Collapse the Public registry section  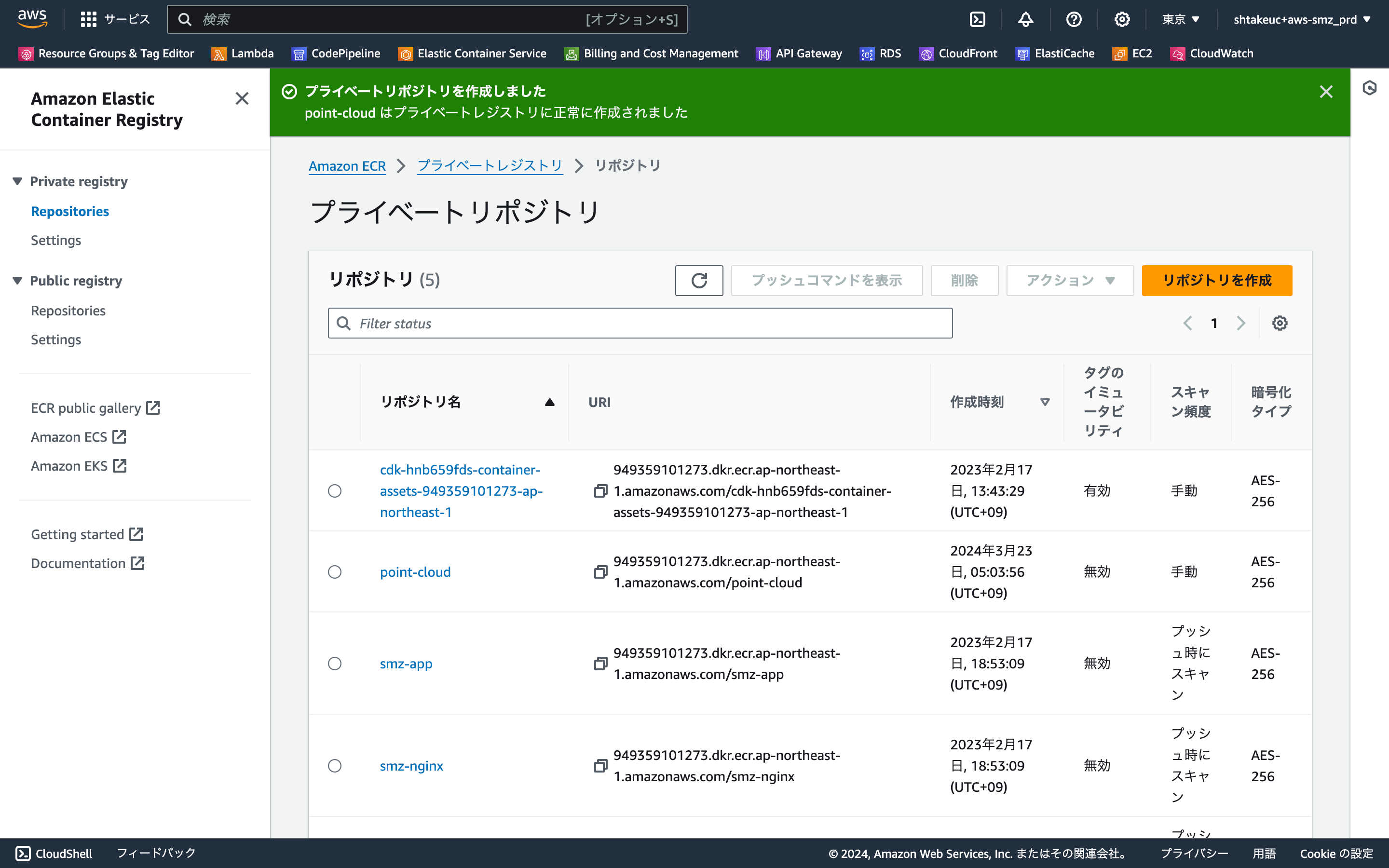coord(17,281)
